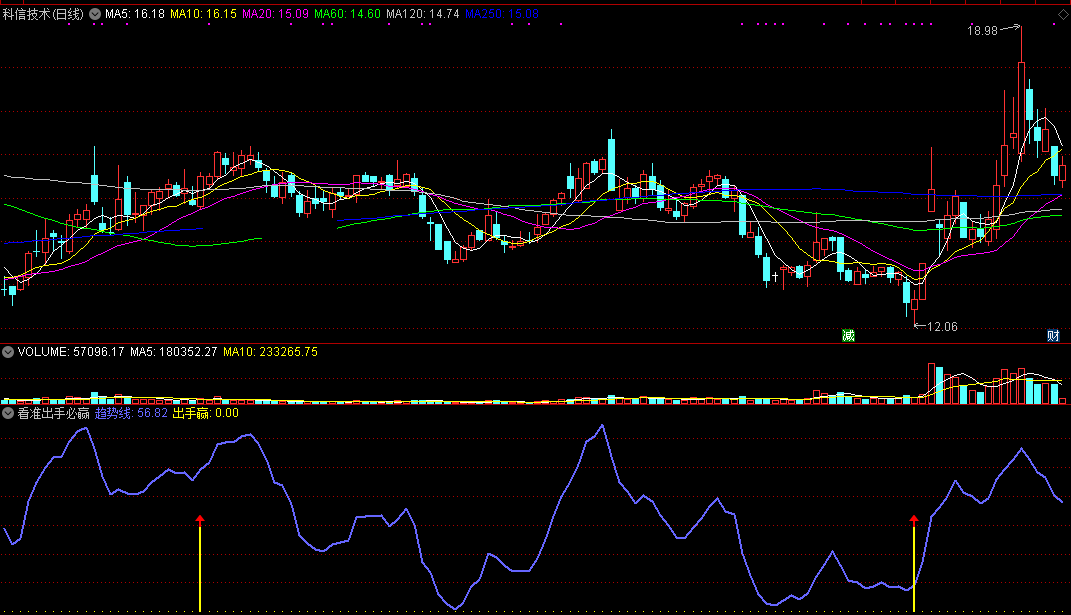
Task: Click the MA10: 16.15 label
Action: [x=204, y=14]
